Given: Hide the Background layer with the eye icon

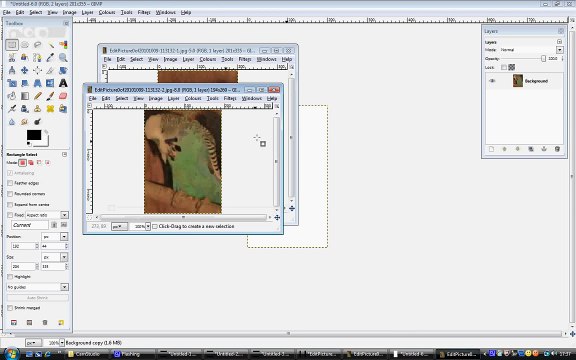Looking at the screenshot, I should click(492, 81).
